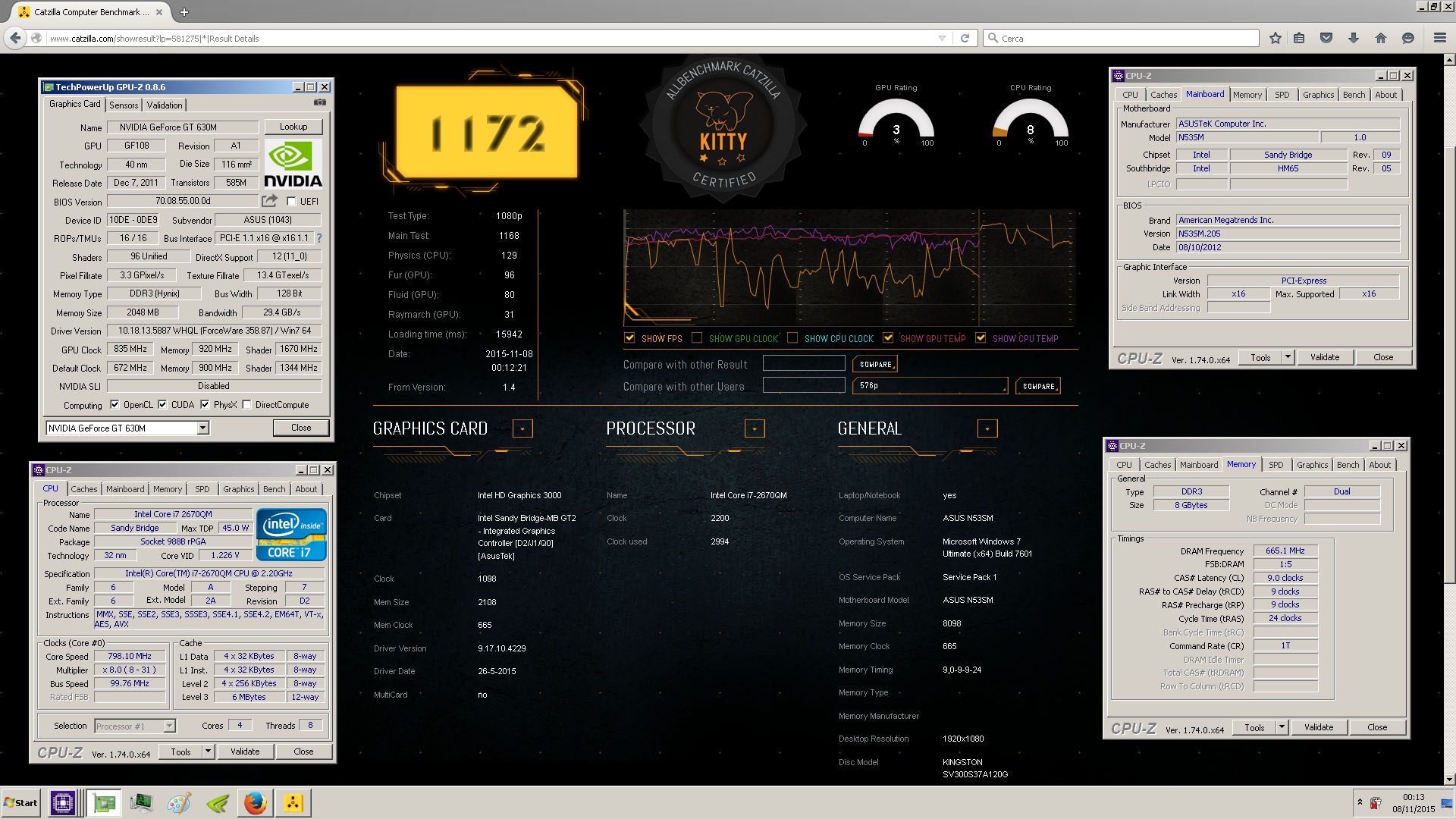The image size is (1456, 819).
Task: Click Validate in Mainboard CPU-Z window
Action: [x=1325, y=357]
